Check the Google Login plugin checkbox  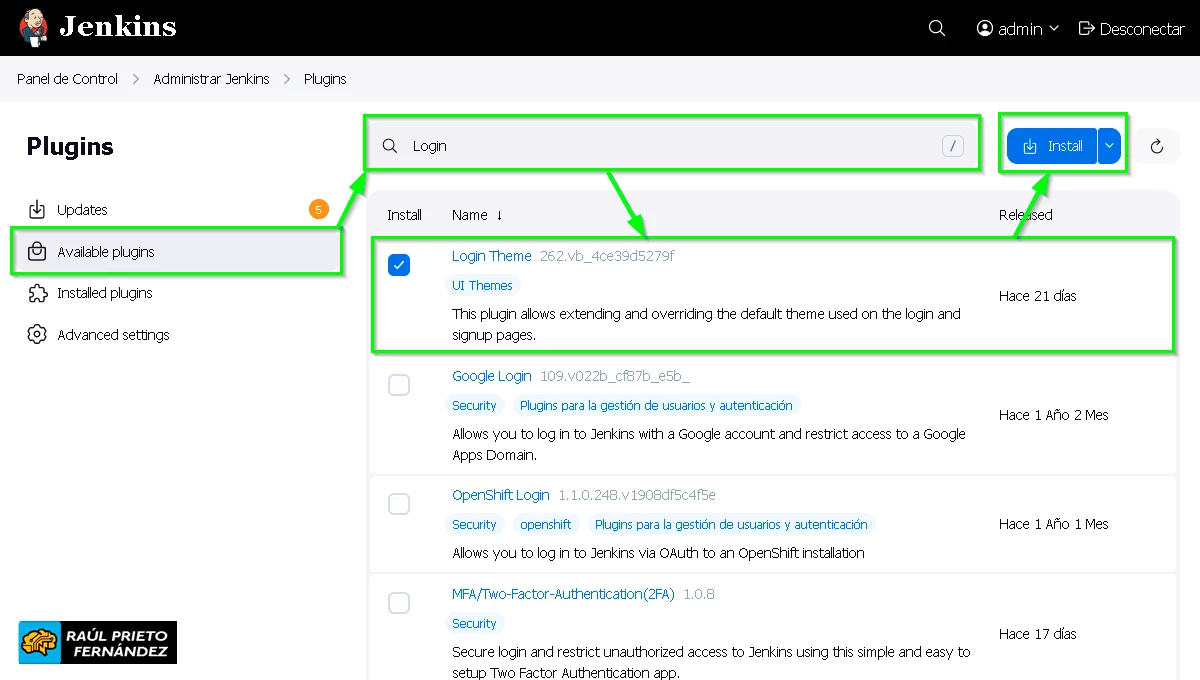coord(399,385)
